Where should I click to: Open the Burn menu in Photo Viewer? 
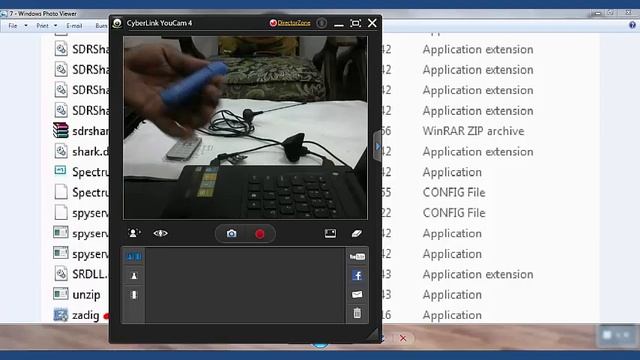[101, 26]
